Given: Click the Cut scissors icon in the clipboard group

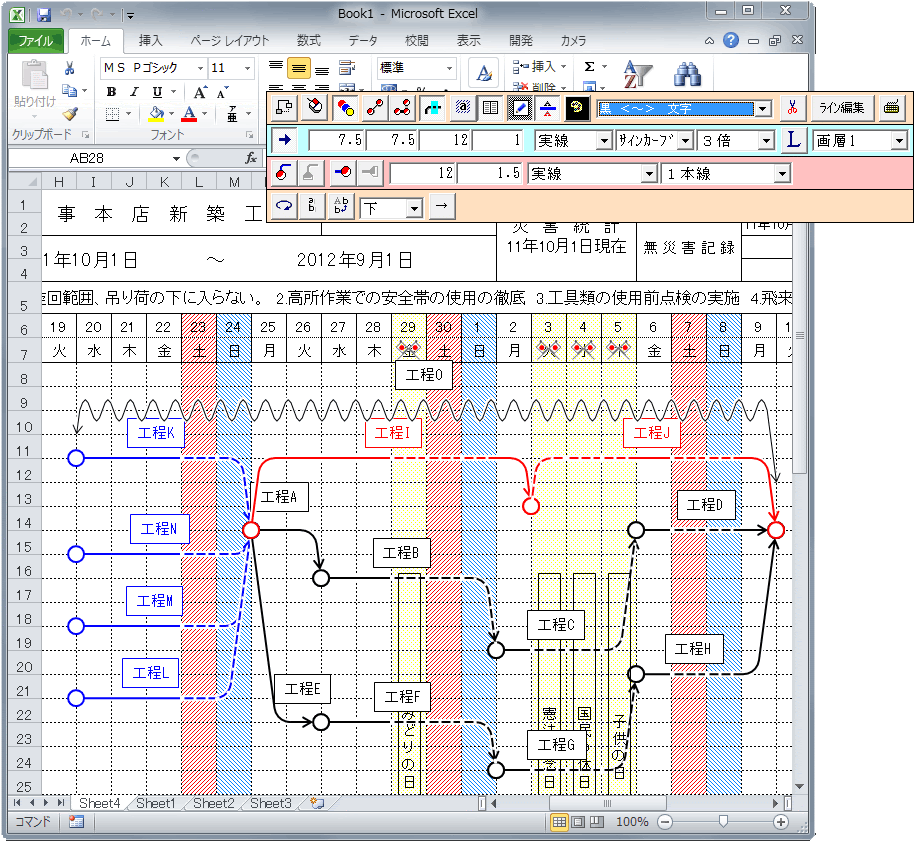Looking at the screenshot, I should point(69,69).
